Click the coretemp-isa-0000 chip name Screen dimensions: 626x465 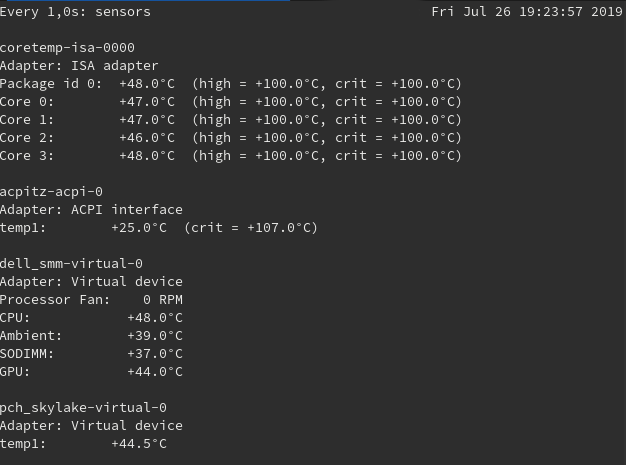(x=67, y=48)
